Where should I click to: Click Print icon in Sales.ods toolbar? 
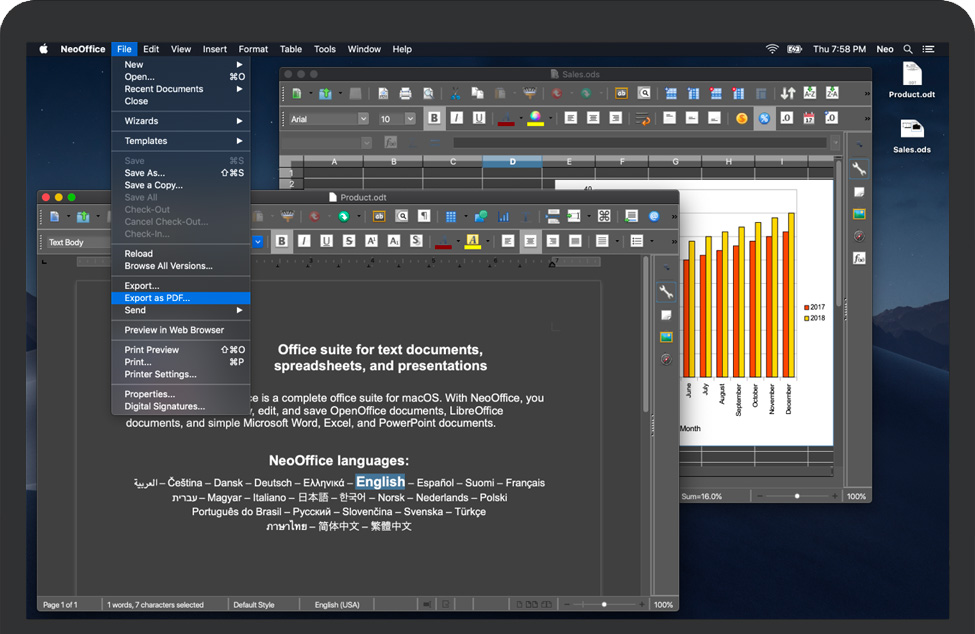(x=405, y=93)
